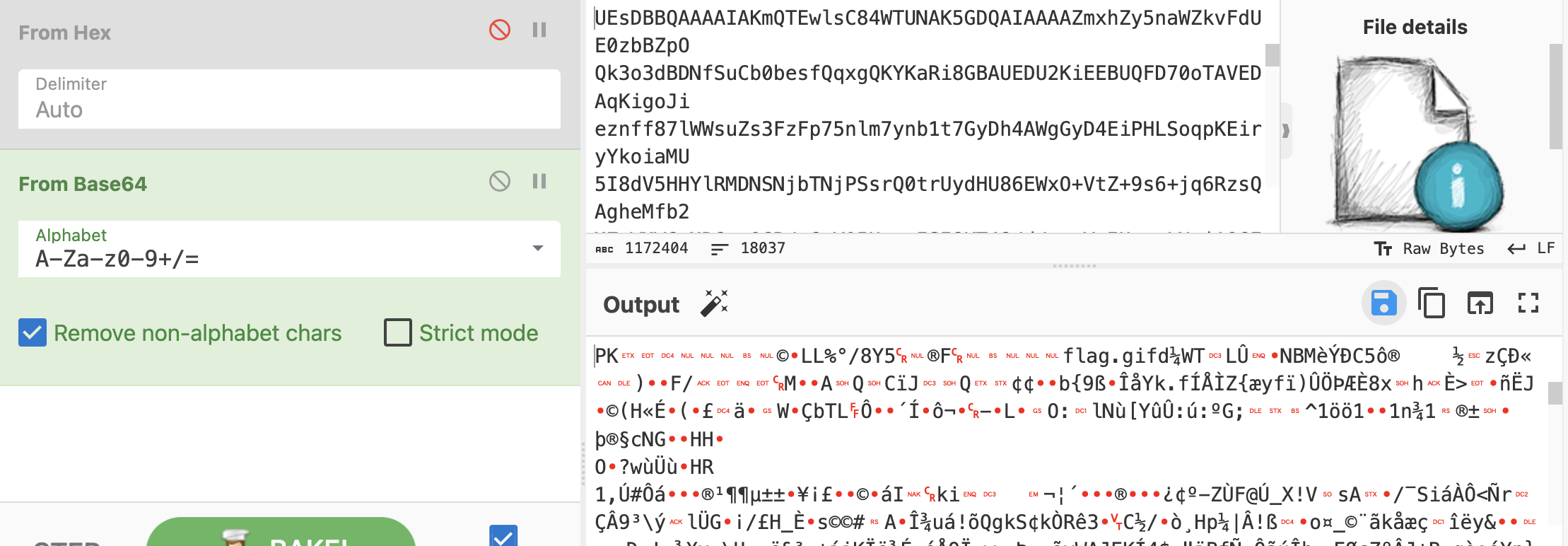Change Raw Bytes input encoding
Image resolution: width=1568 pixels, height=546 pixels.
tap(1429, 249)
